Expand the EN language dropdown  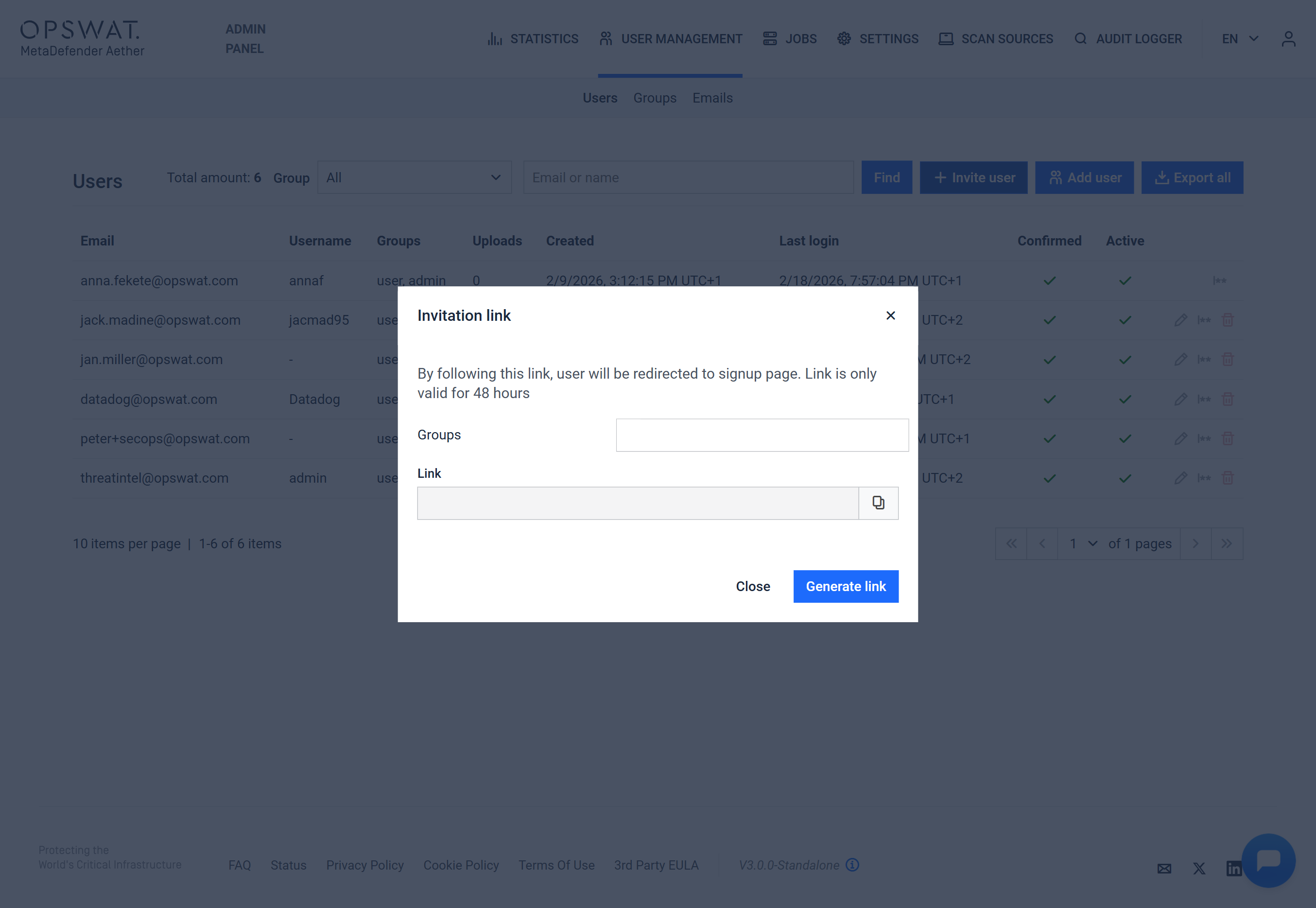[1240, 39]
